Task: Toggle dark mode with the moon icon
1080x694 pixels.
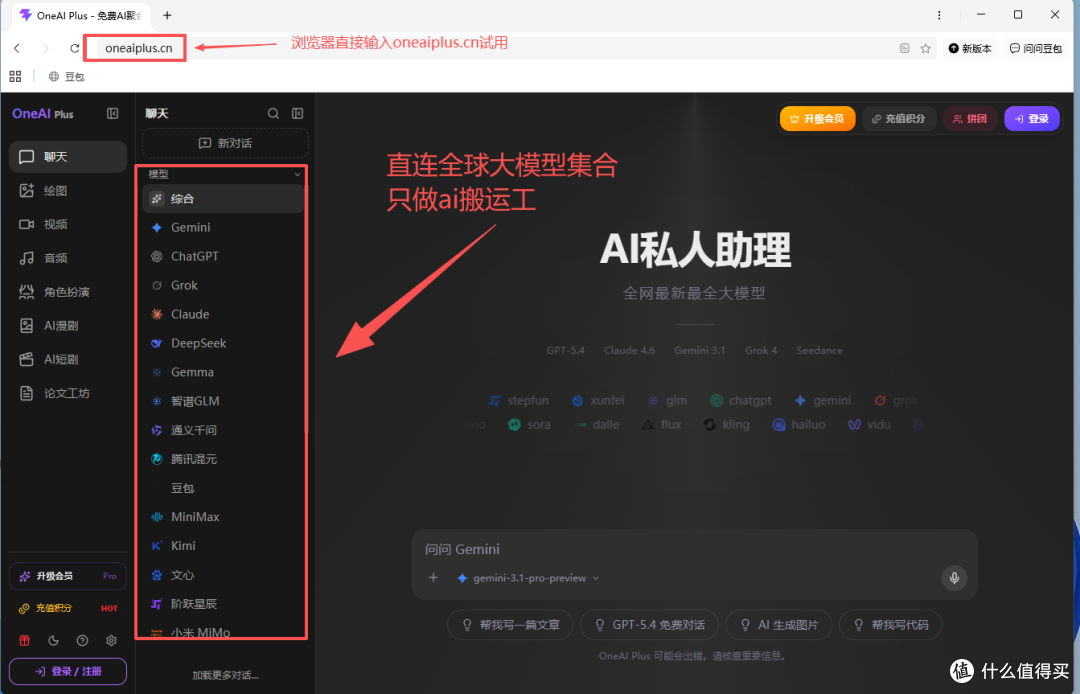Action: click(53, 640)
